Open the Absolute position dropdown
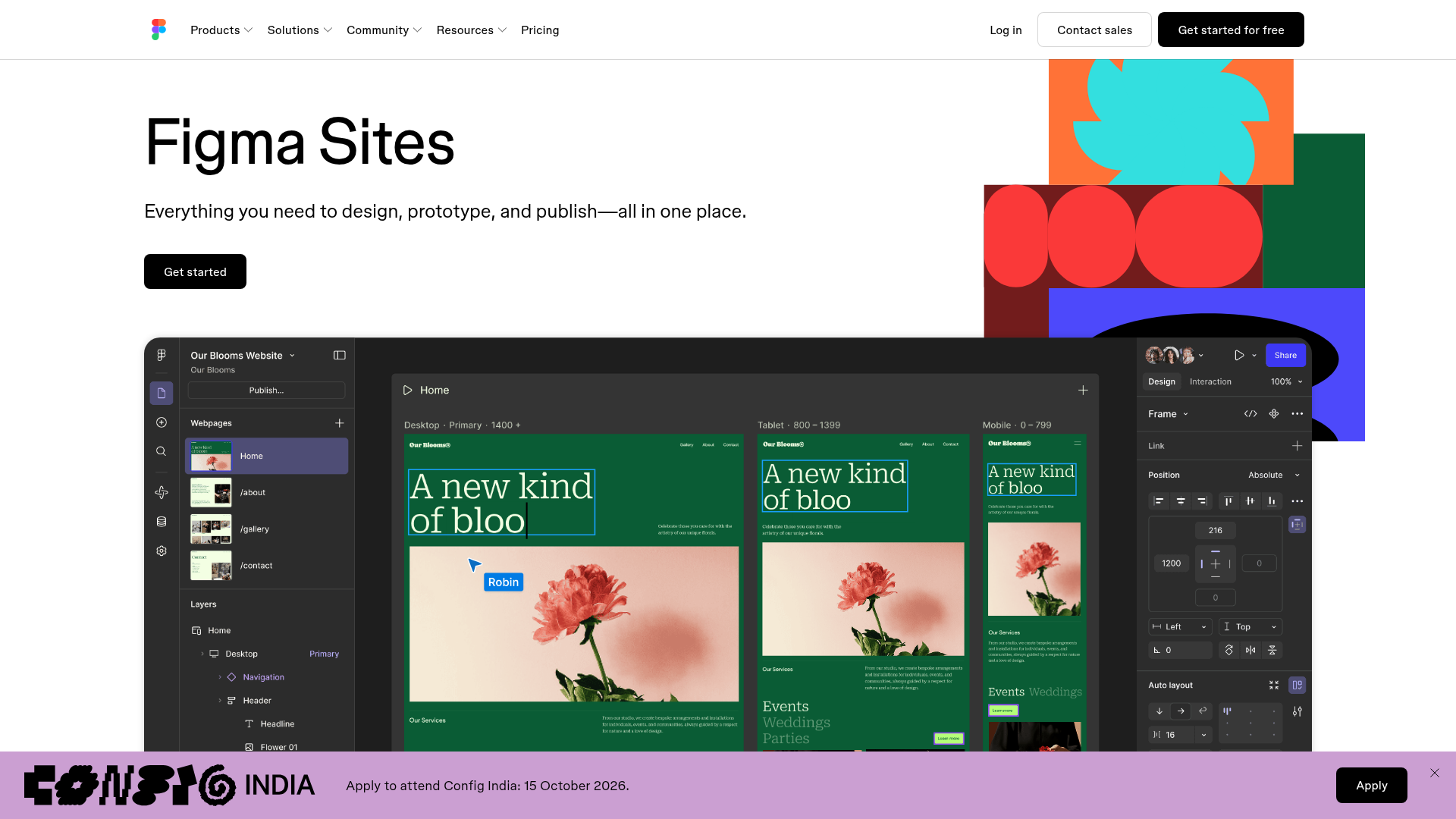Screen dimensions: 1456x819 pyautogui.click(x=1274, y=475)
